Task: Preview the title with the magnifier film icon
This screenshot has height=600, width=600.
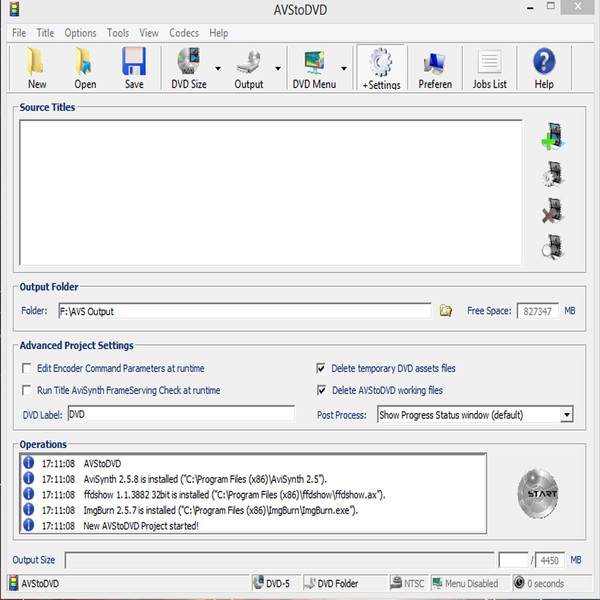Action: 553,247
